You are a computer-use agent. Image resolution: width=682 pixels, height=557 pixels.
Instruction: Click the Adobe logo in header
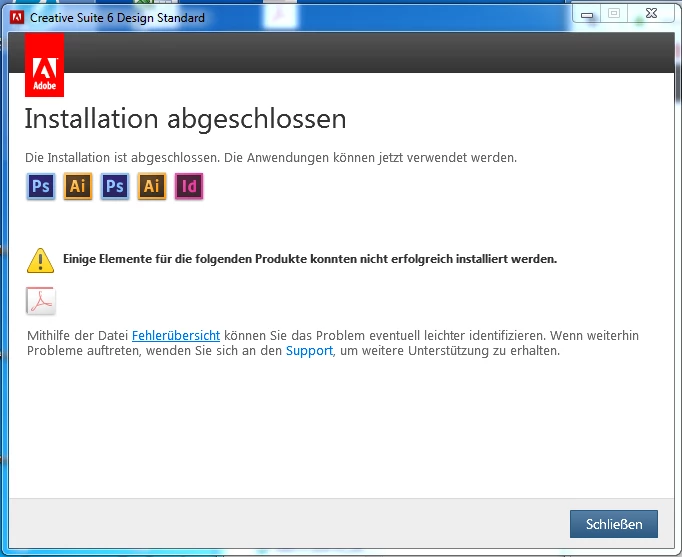(44, 65)
